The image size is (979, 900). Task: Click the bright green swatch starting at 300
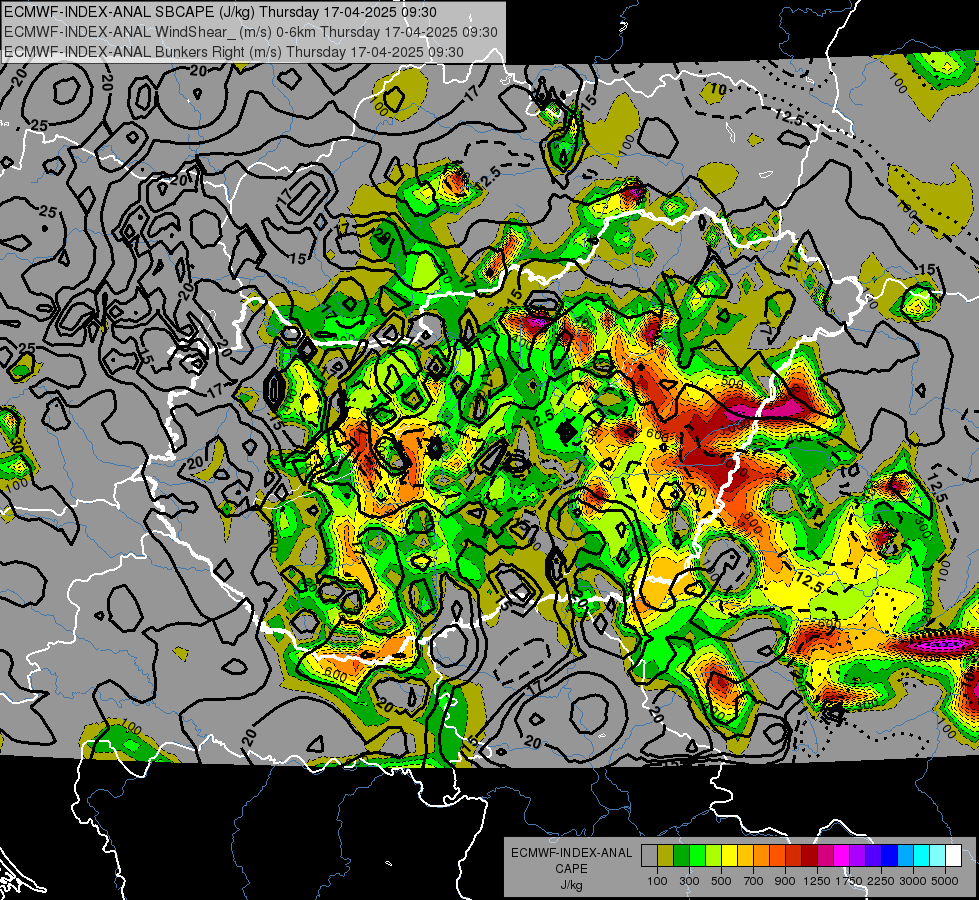point(697,855)
